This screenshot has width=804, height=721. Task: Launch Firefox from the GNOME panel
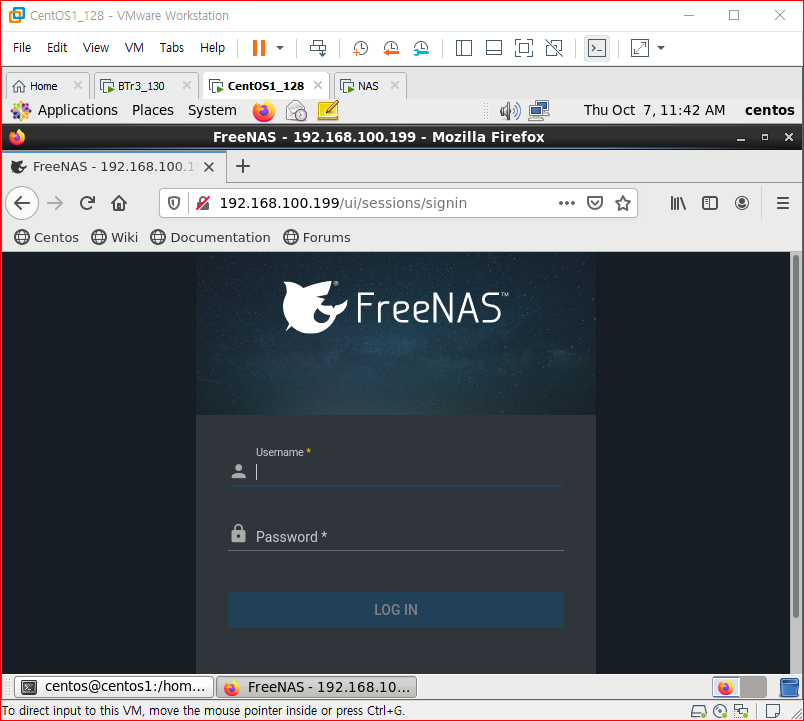point(264,111)
